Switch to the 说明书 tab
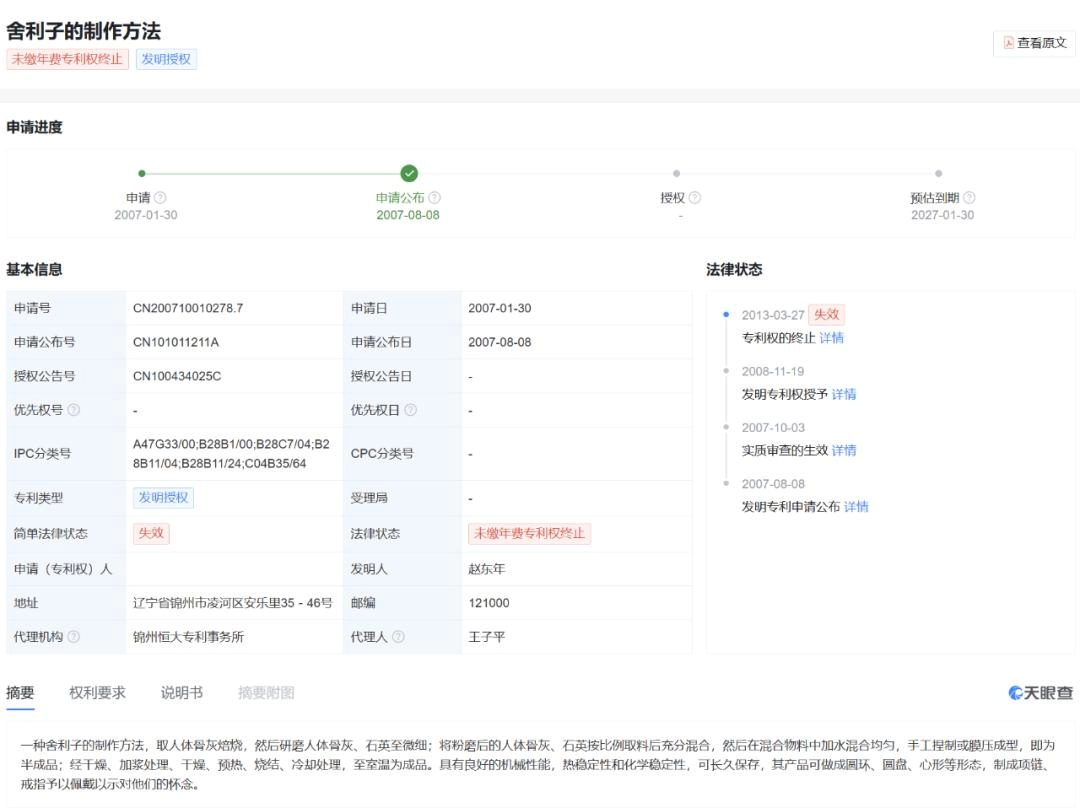The width and height of the screenshot is (1080, 808). tap(180, 692)
